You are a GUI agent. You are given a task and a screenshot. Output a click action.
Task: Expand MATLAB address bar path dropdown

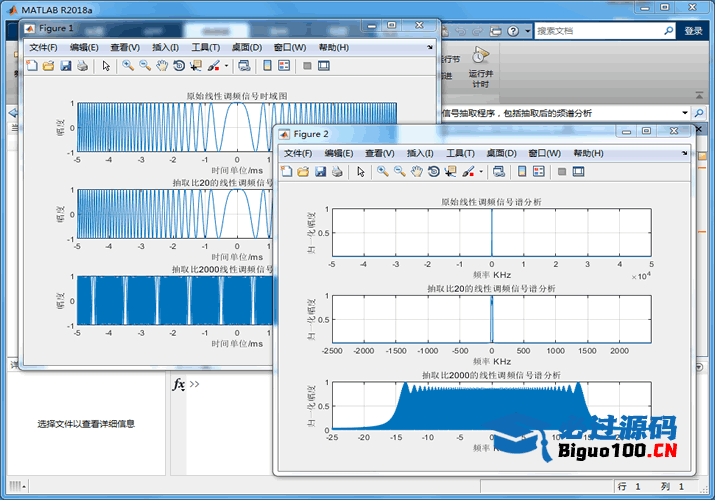pos(684,113)
